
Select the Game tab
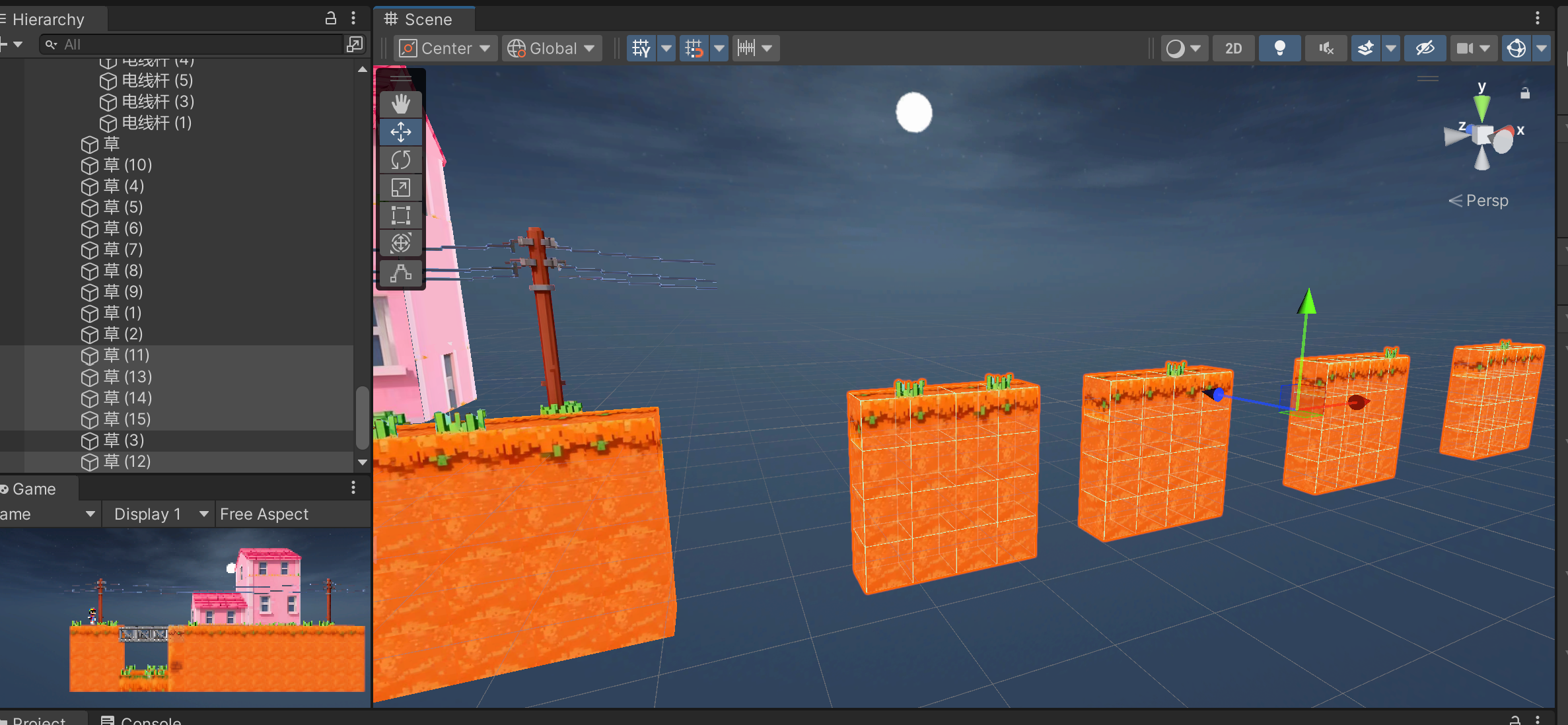[x=33, y=489]
